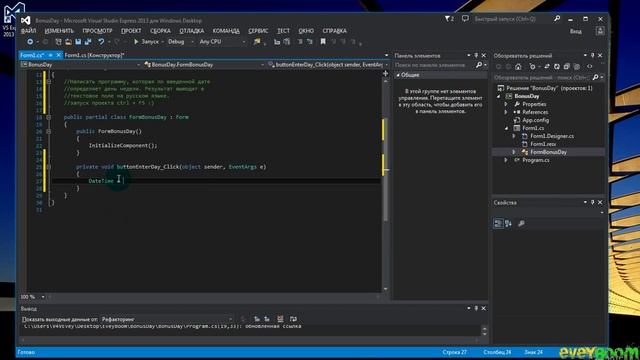Viewport: 640px width, 360px height.
Task: Click the toolbox search input field
Action: pos(435,65)
